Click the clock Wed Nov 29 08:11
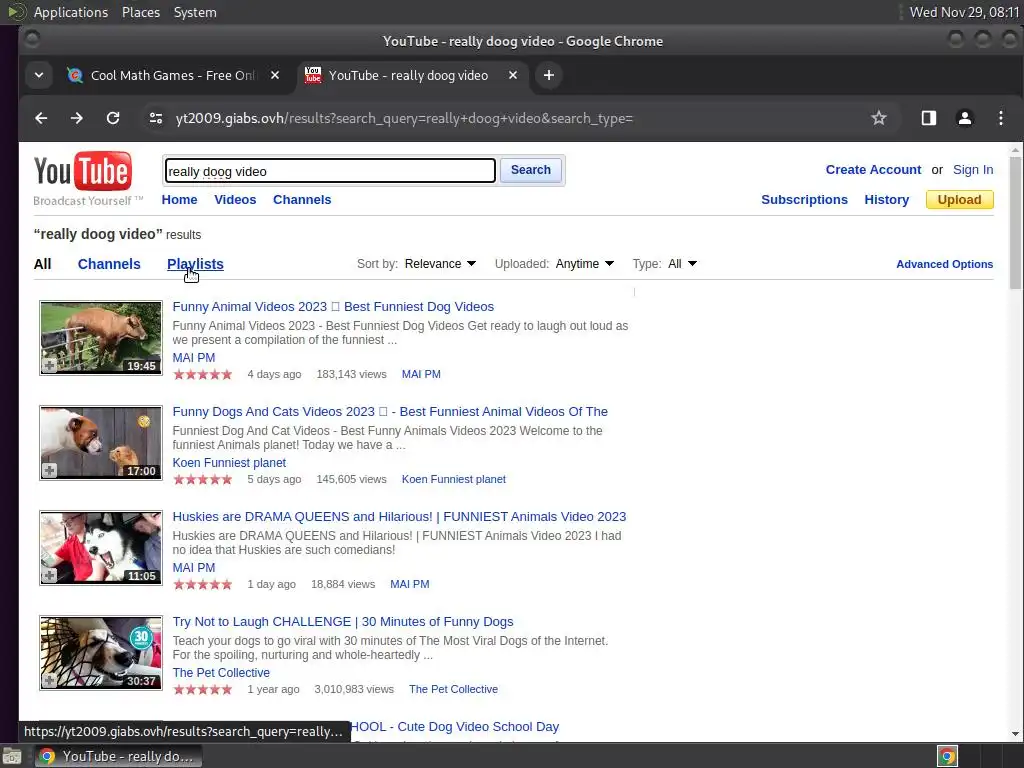Image resolution: width=1024 pixels, height=768 pixels. [963, 12]
